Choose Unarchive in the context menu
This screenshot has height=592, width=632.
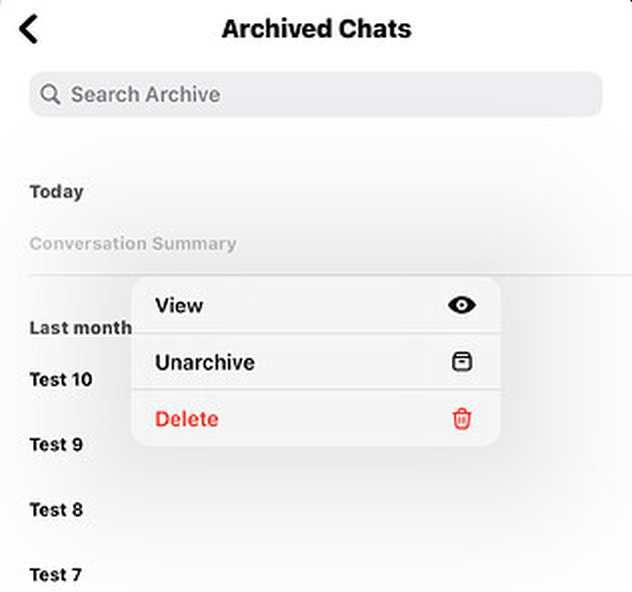coord(316,361)
